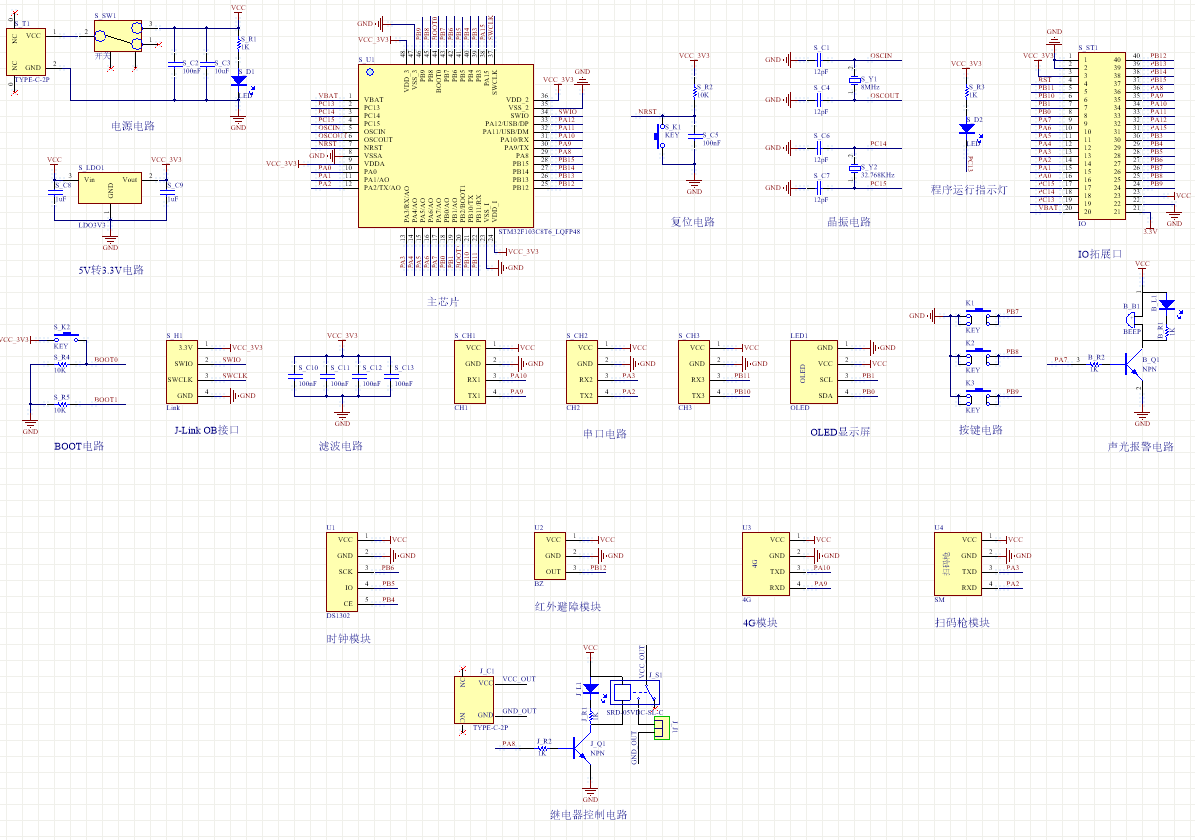Viewport: 1195px width, 840px height.
Task: Click the '滤波电路' section title
Action: tap(341, 446)
